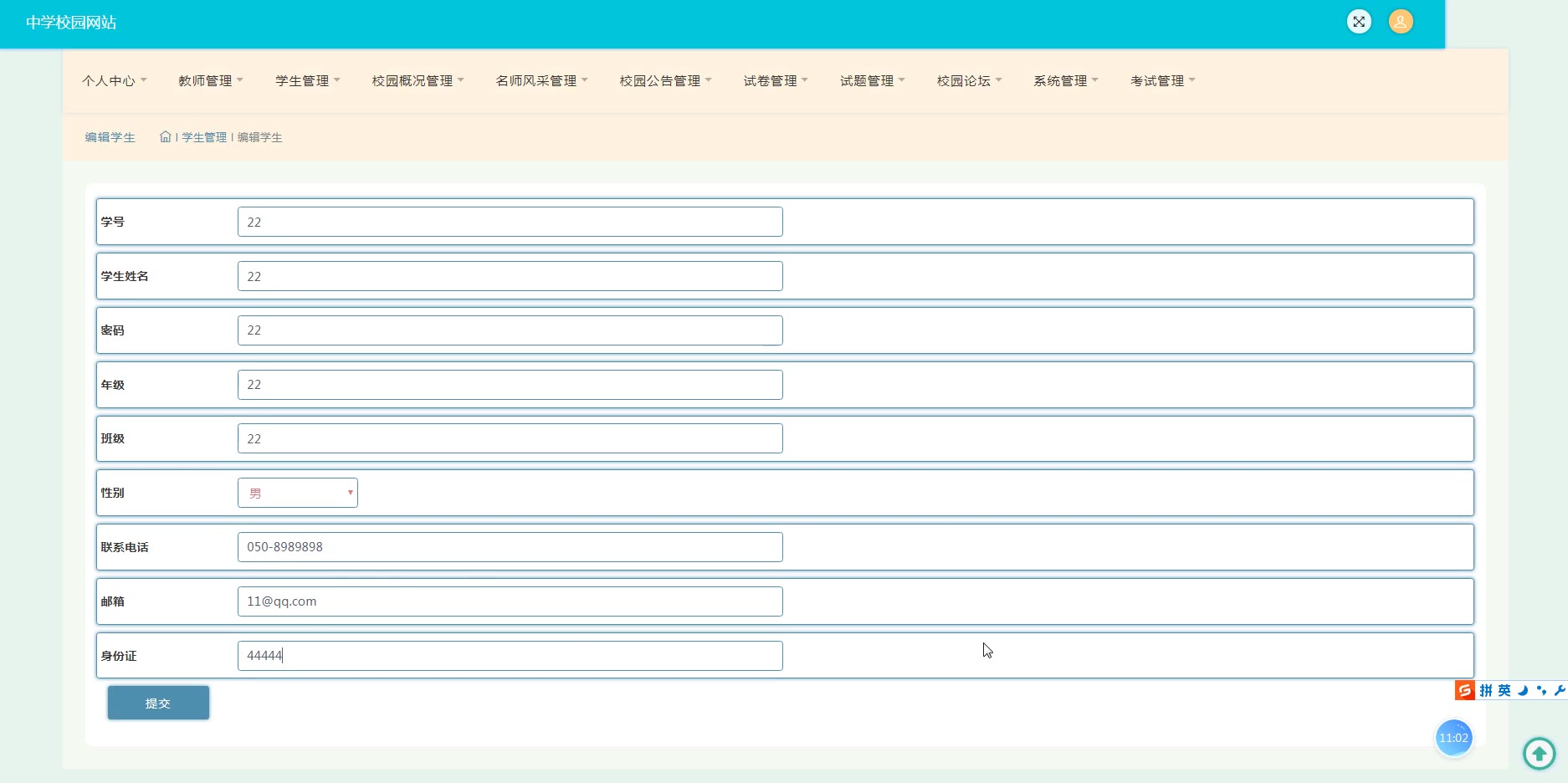Screen dimensions: 1568x783
Task: Click the home icon in breadcrumb
Action: (165, 137)
